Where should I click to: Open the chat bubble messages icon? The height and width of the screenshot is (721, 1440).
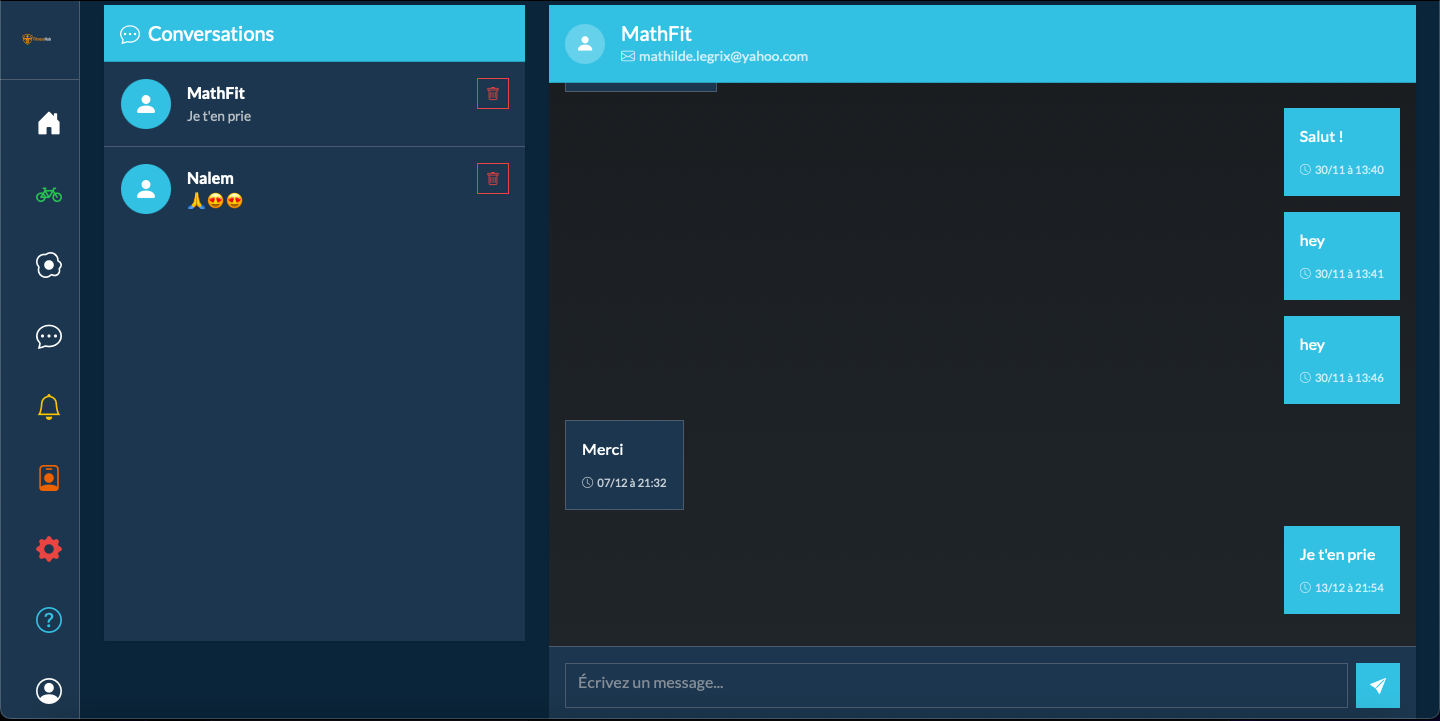pos(48,336)
